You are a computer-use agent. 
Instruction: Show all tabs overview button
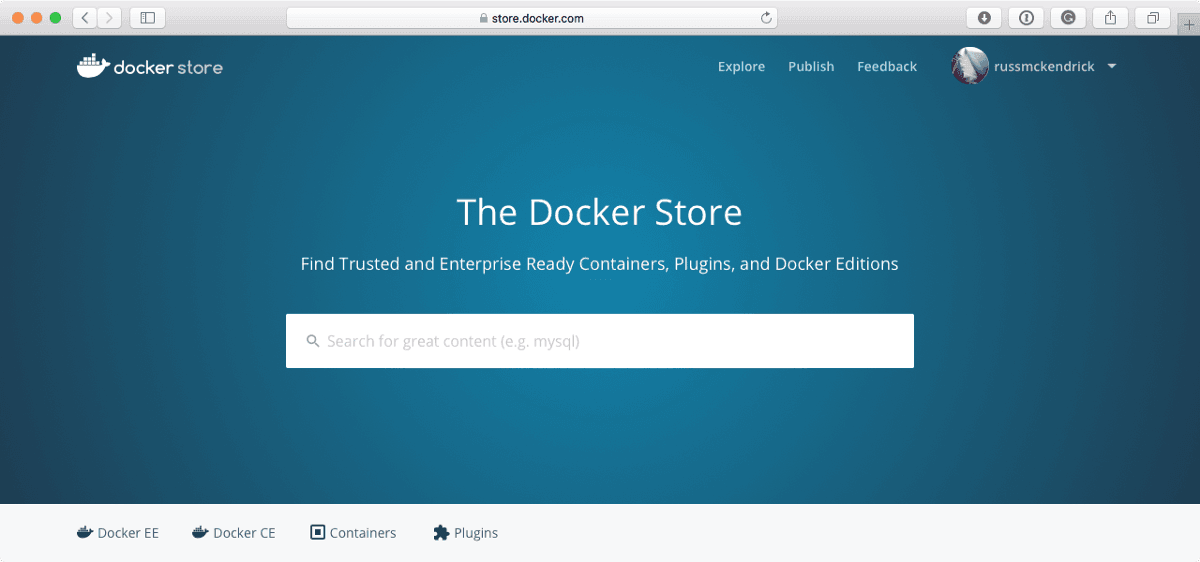(1153, 18)
